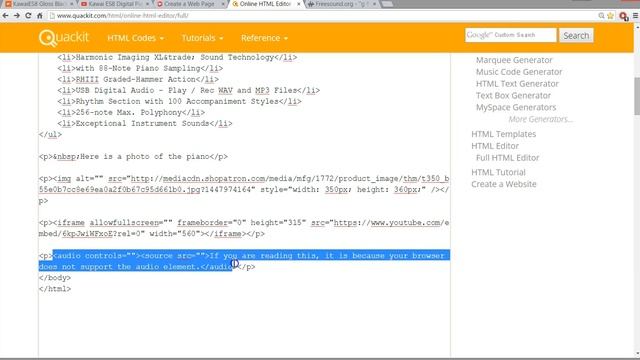Image resolution: width=640 pixels, height=360 pixels.
Task: Open the Music Code Generator link
Action: [519, 72]
